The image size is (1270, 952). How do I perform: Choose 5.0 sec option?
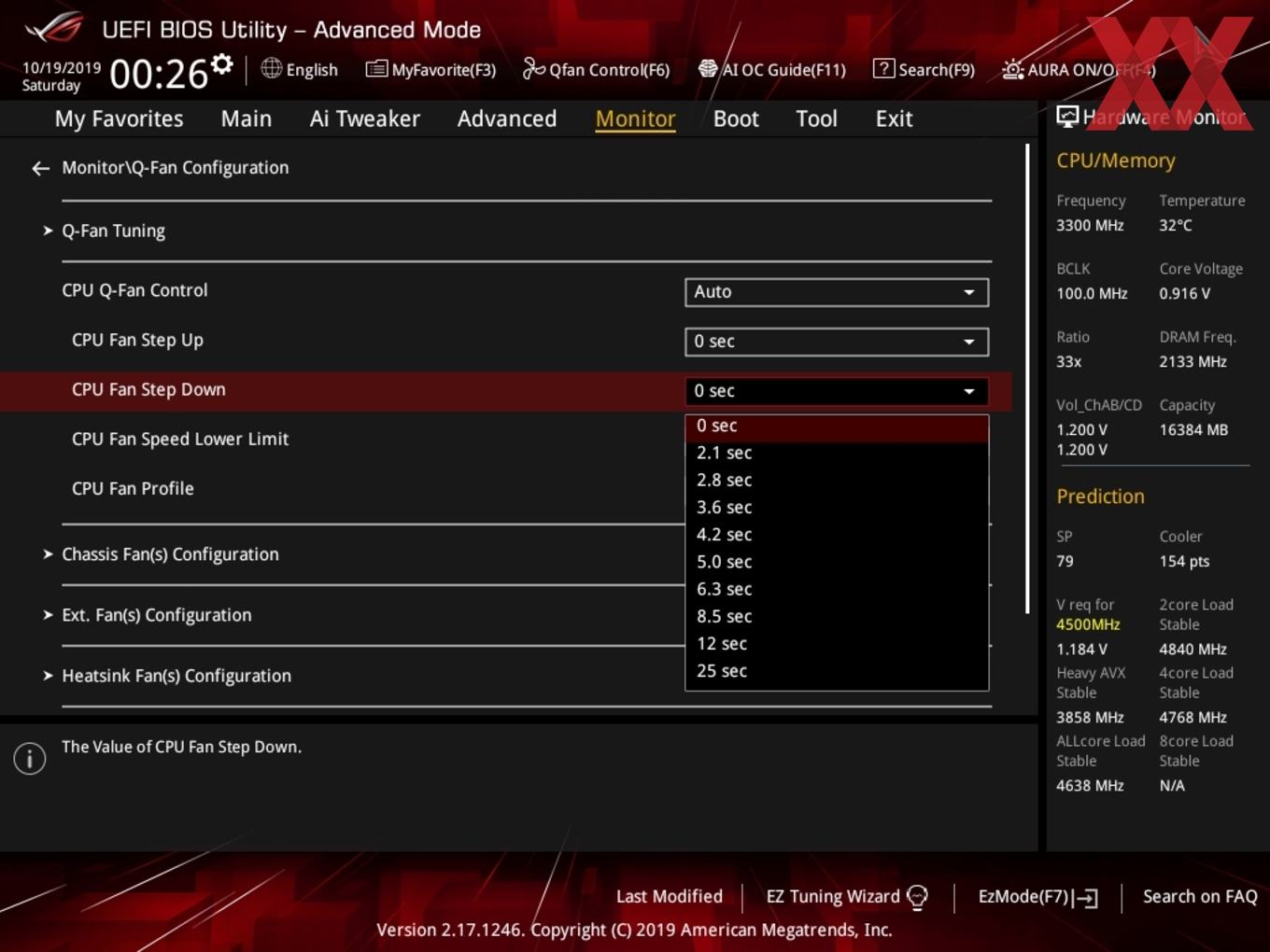[x=837, y=562]
